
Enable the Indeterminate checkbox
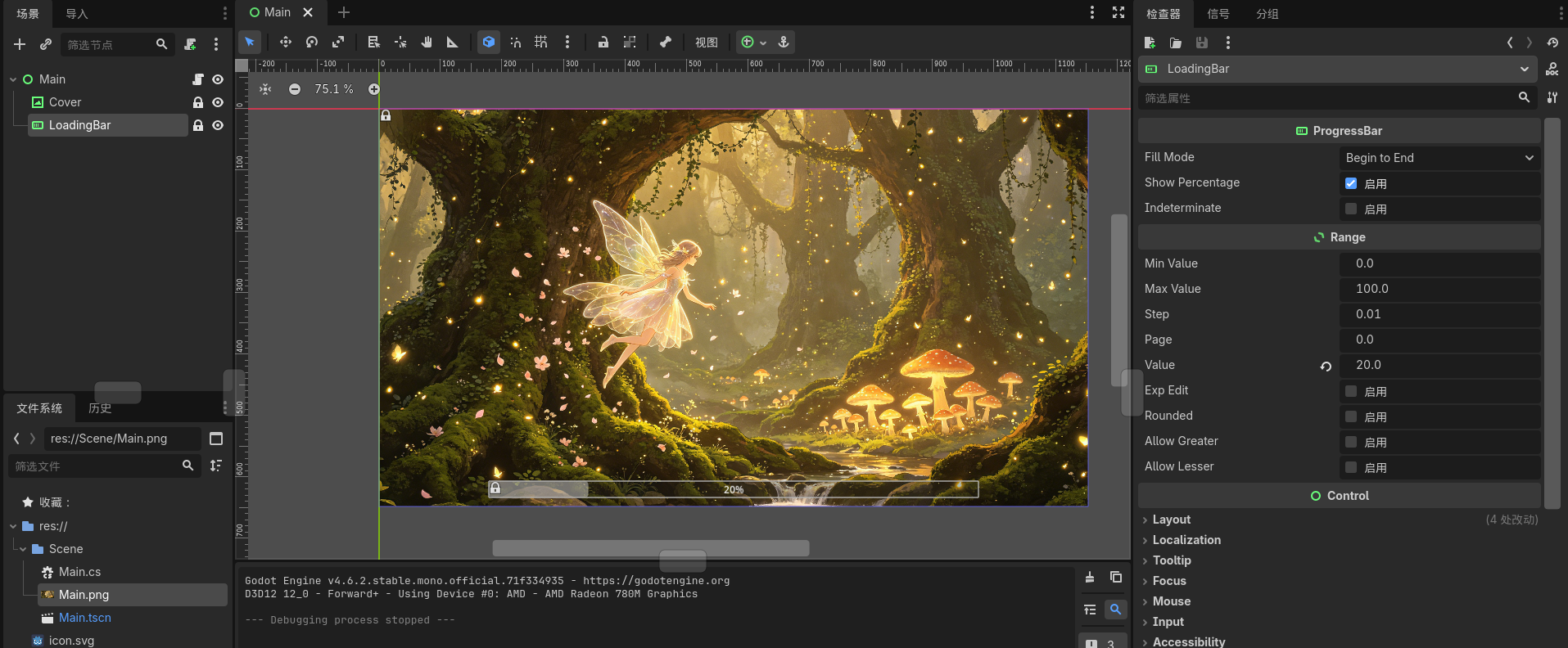(1351, 209)
